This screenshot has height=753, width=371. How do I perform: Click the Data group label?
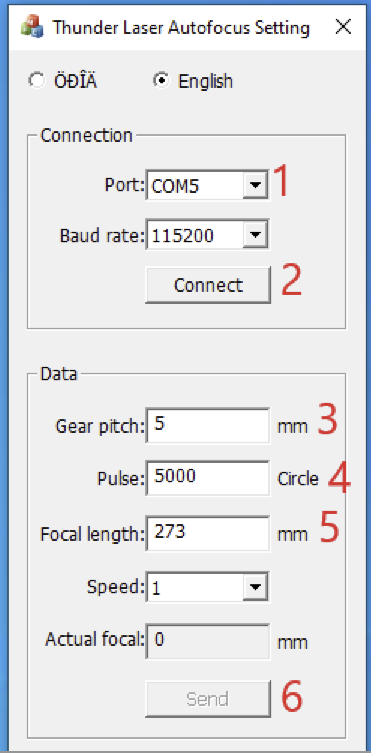coord(59,373)
